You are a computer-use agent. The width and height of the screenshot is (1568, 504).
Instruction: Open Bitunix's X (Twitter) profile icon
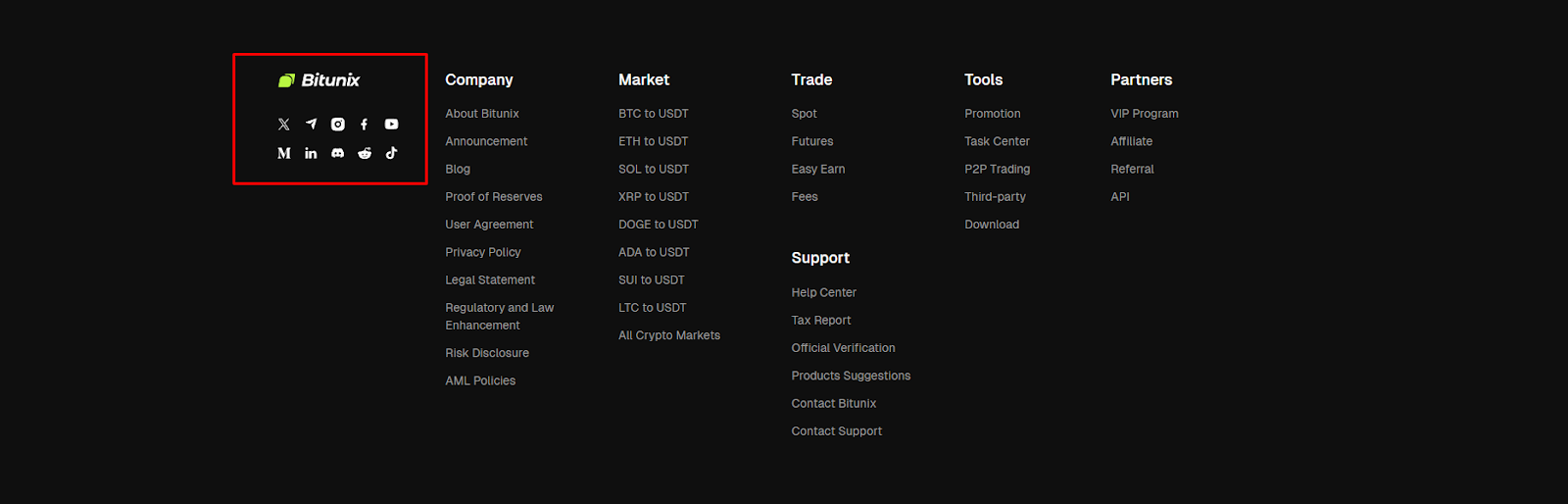click(x=284, y=125)
